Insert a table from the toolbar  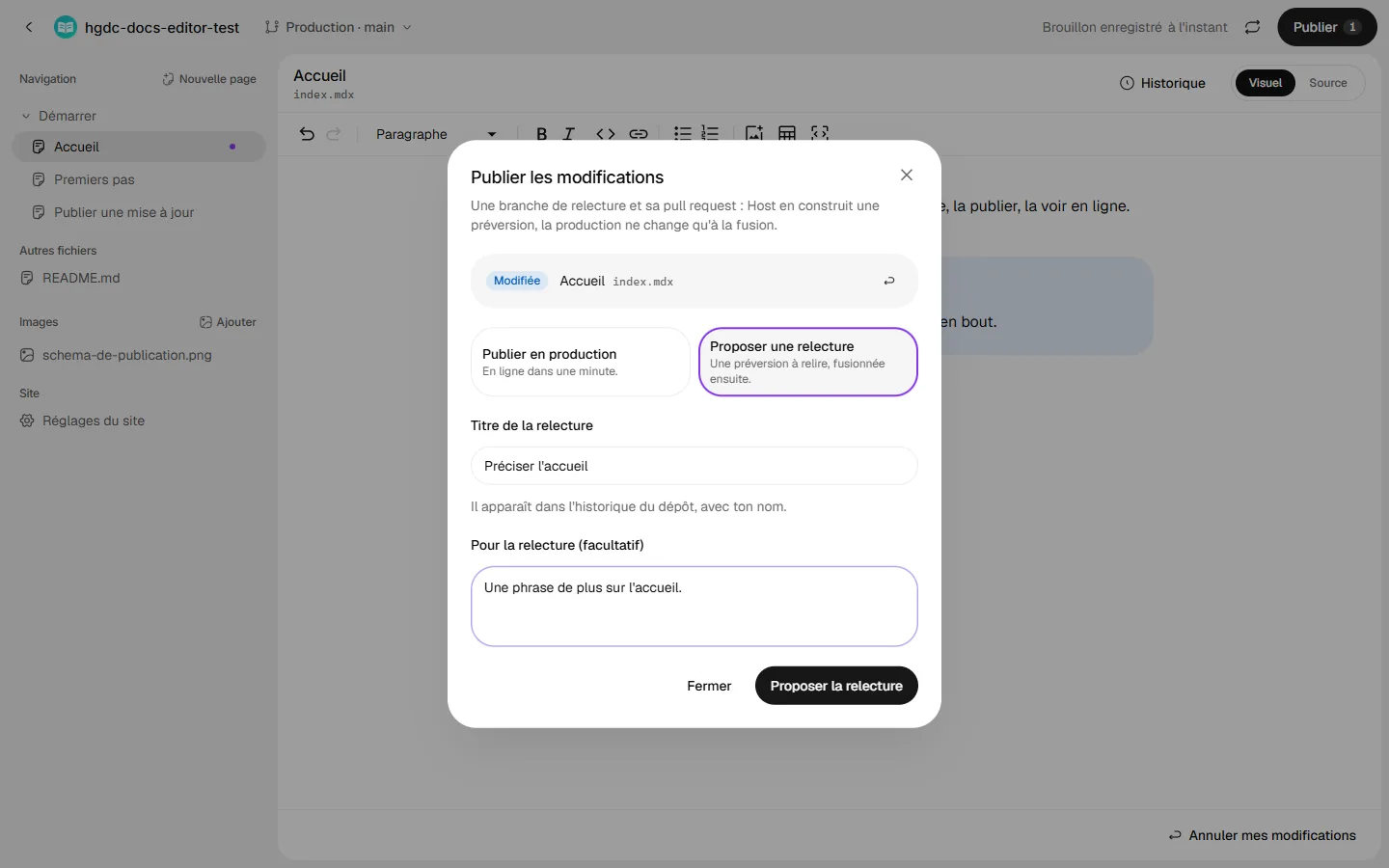(x=787, y=134)
